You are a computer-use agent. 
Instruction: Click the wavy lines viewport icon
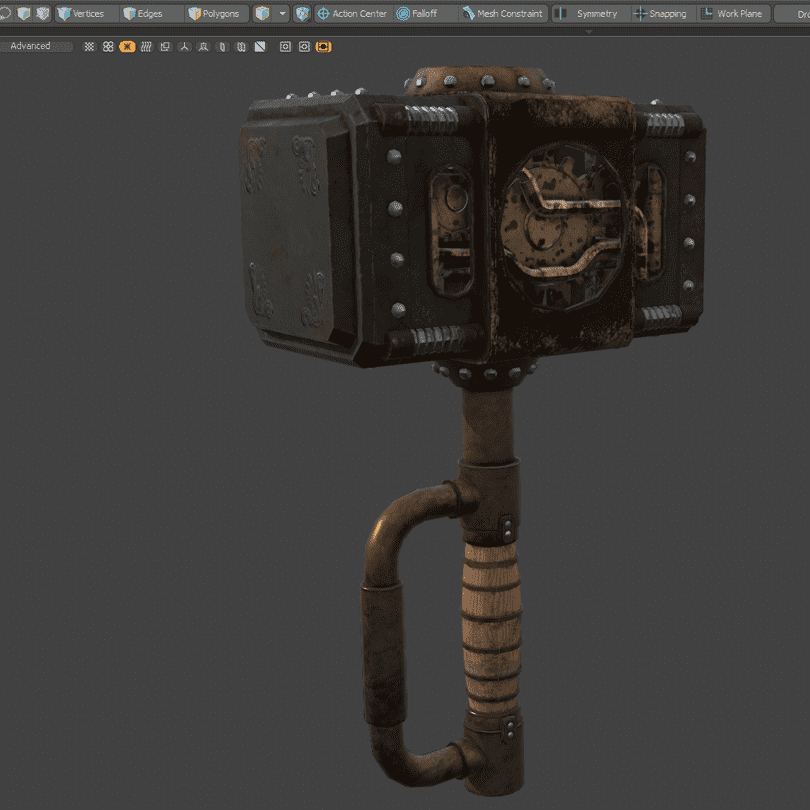[146, 47]
